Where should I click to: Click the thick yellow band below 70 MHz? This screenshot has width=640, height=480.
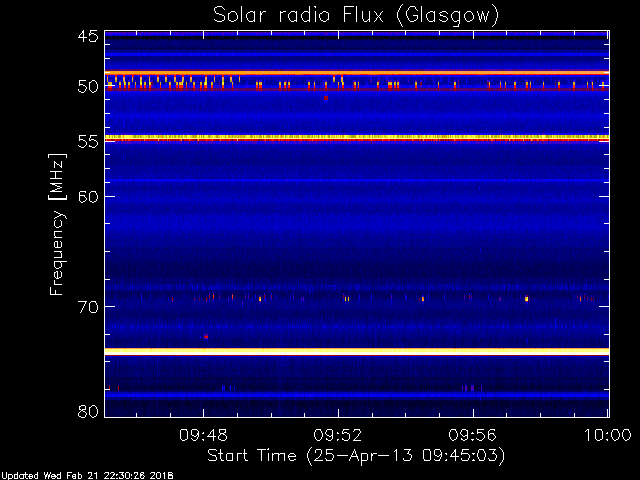357,351
